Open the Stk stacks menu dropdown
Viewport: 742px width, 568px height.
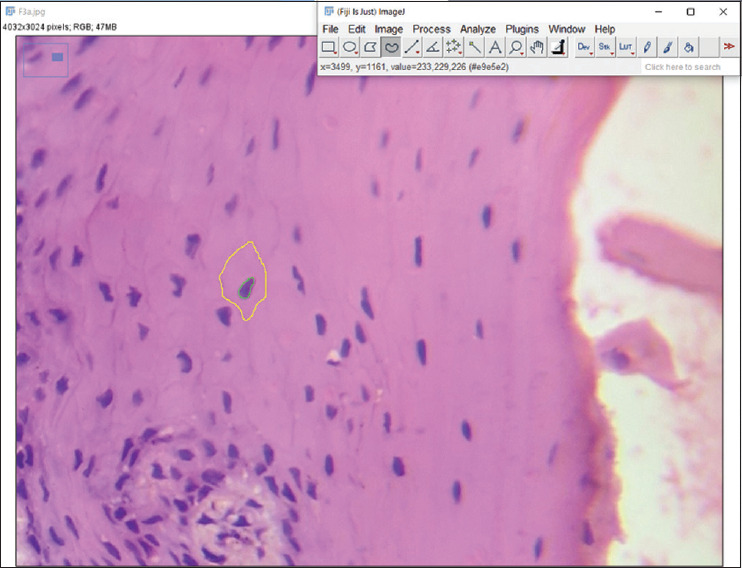[x=604, y=47]
